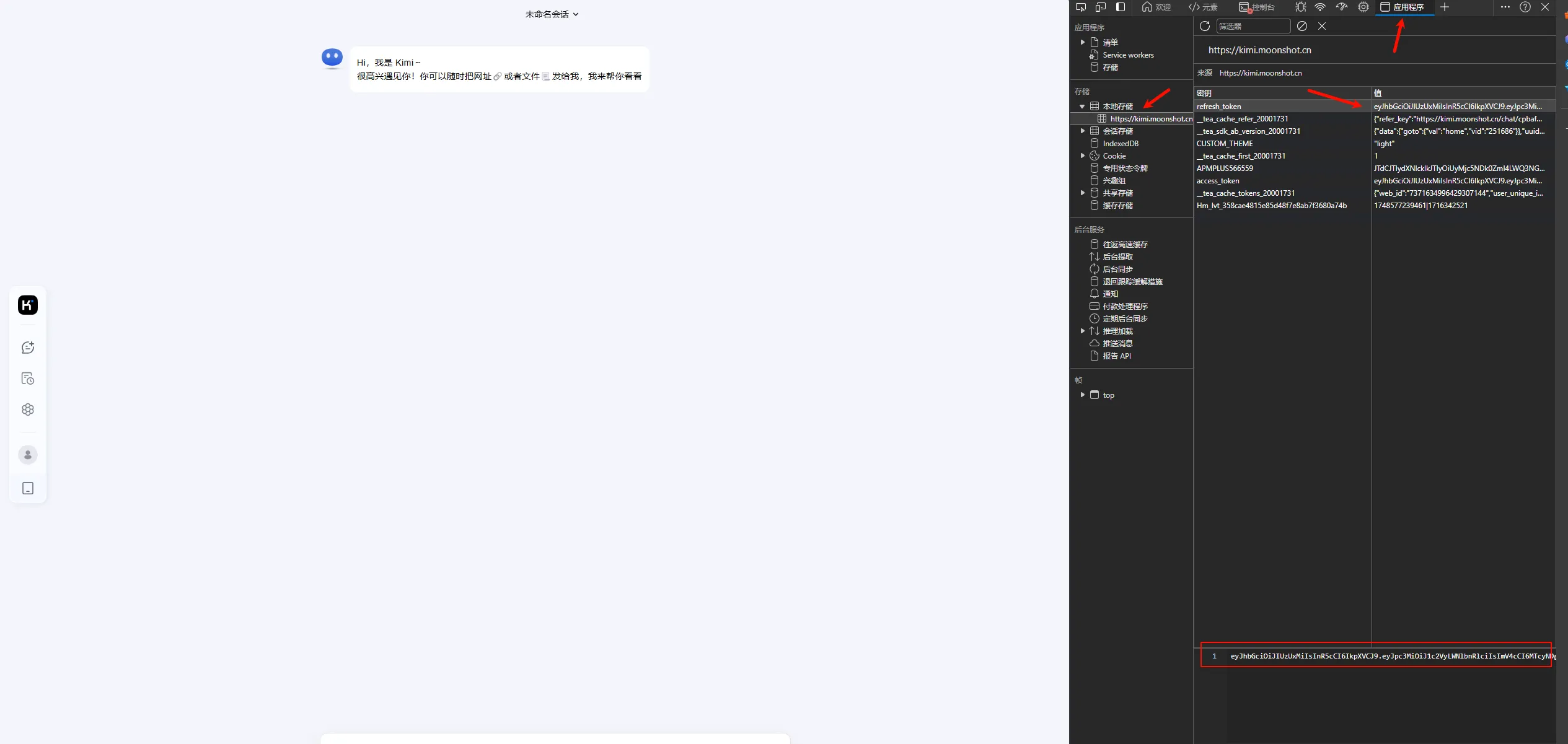Refresh the local storage table
This screenshot has width=1568, height=744.
pos(1205,26)
